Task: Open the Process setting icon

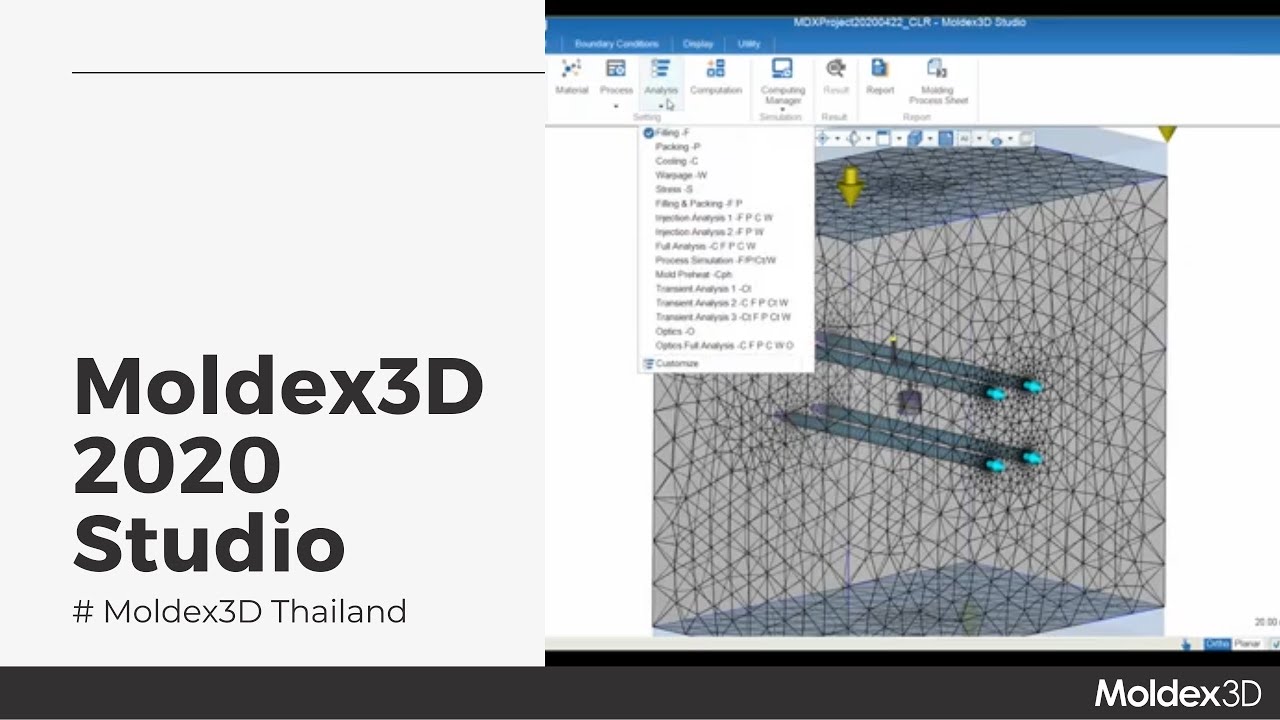Action: tap(616, 70)
